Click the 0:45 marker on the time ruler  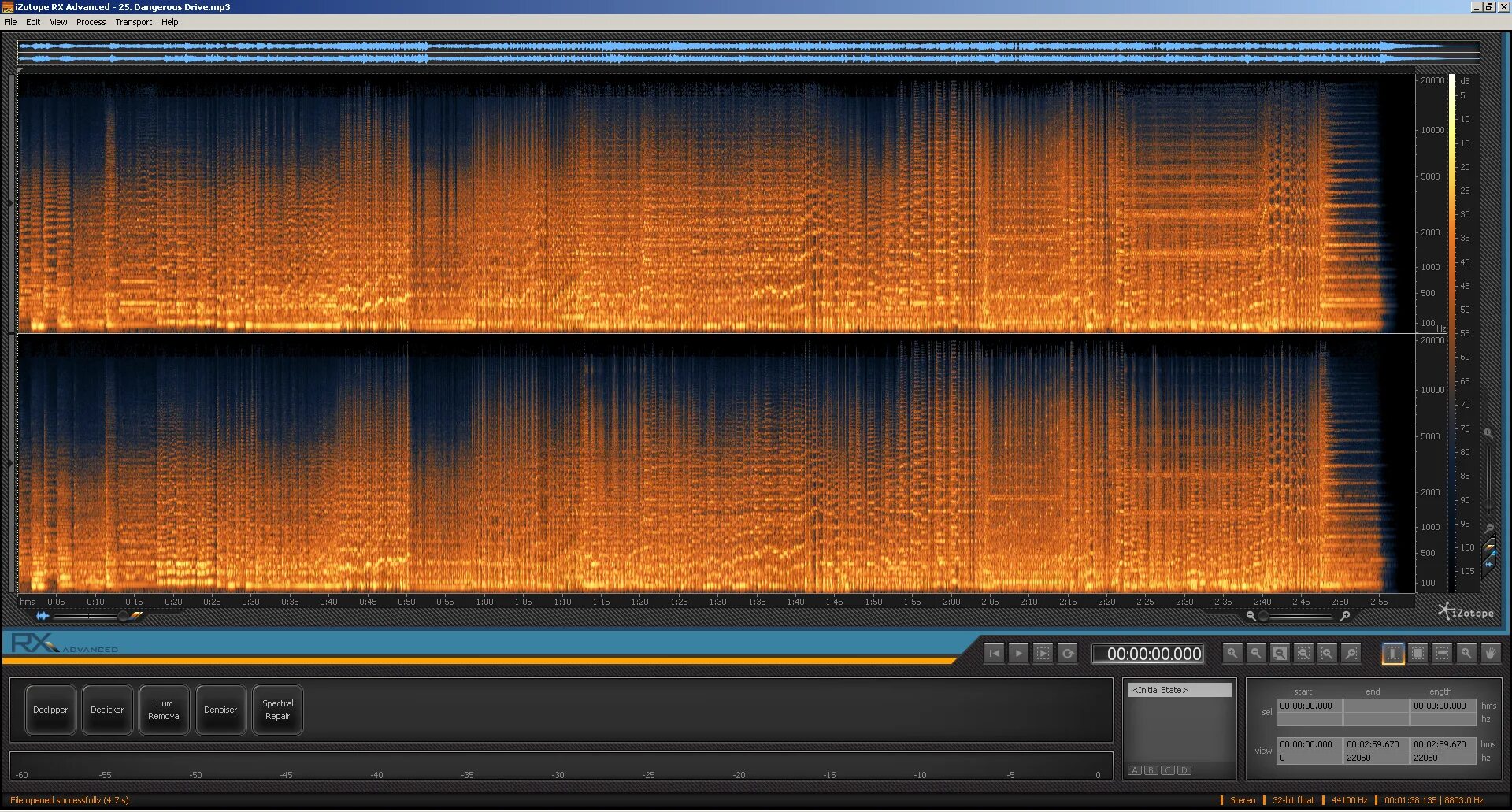point(368,603)
